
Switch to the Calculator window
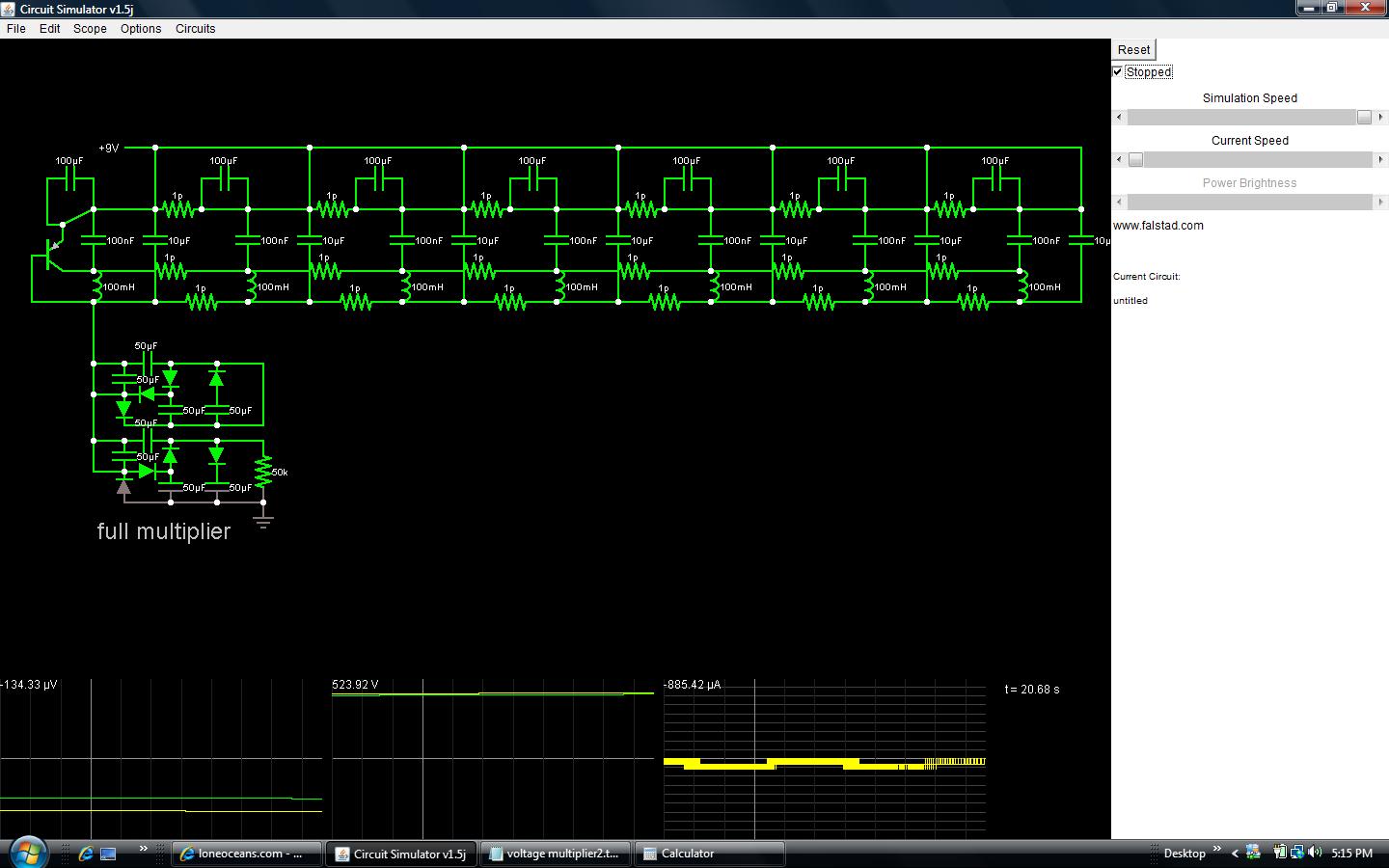(x=710, y=853)
